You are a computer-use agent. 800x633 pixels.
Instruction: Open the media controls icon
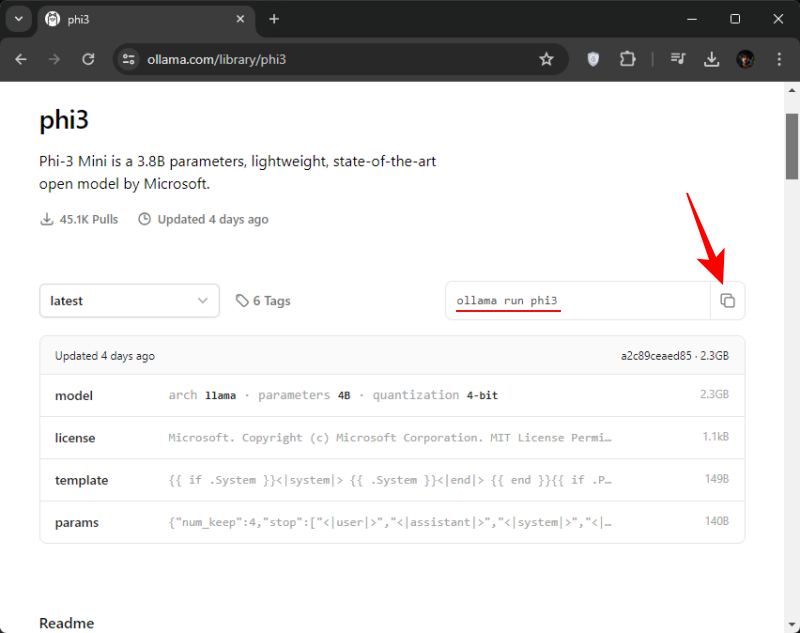point(678,60)
